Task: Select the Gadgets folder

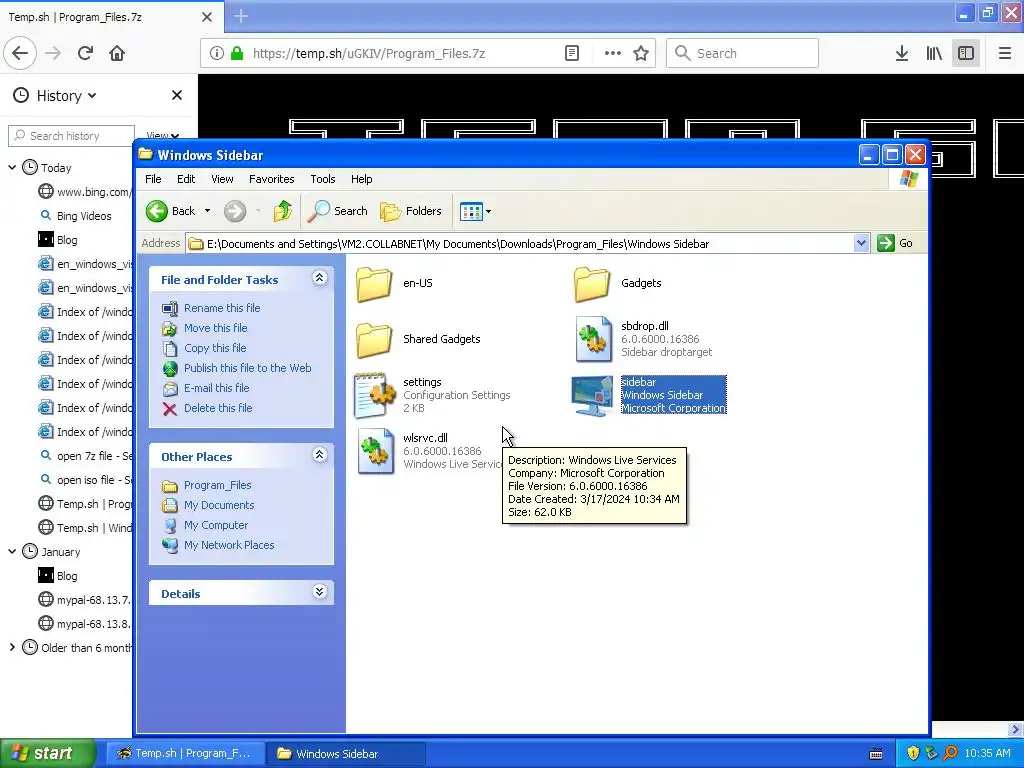Action: tap(592, 283)
